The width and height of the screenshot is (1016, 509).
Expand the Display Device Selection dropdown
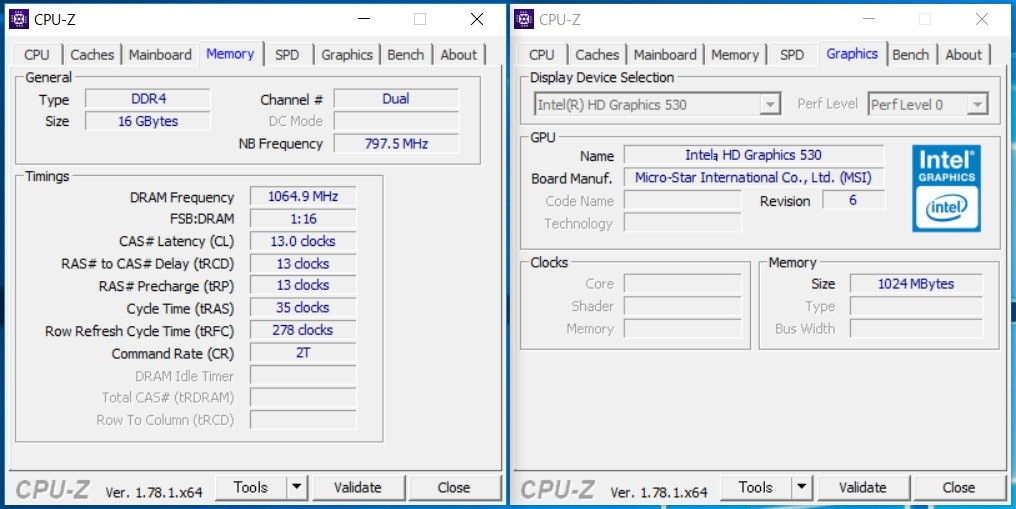click(x=770, y=104)
